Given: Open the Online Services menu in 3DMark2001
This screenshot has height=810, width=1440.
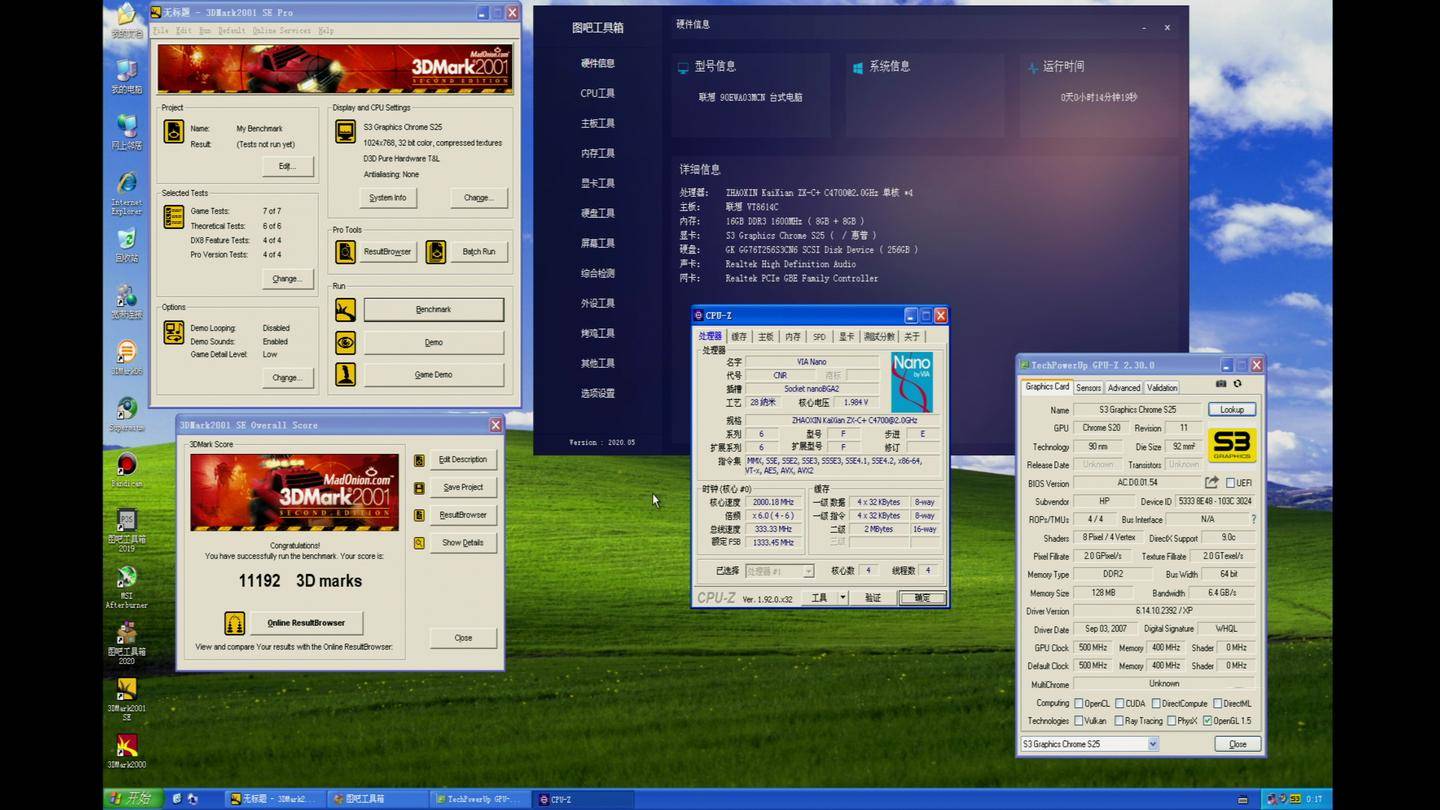Looking at the screenshot, I should pyautogui.click(x=281, y=31).
